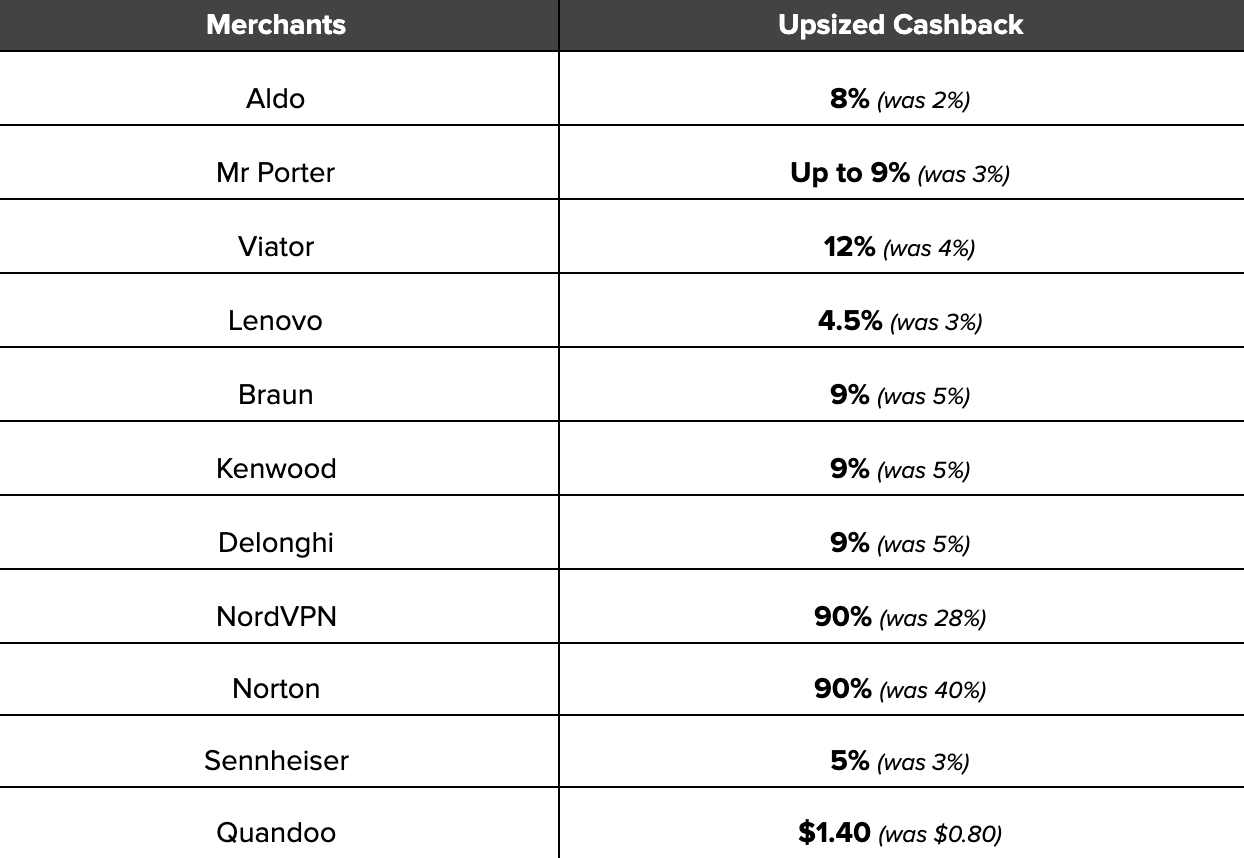Click the Upsized Cashback column header
The width and height of the screenshot is (1244, 858).
tap(900, 25)
